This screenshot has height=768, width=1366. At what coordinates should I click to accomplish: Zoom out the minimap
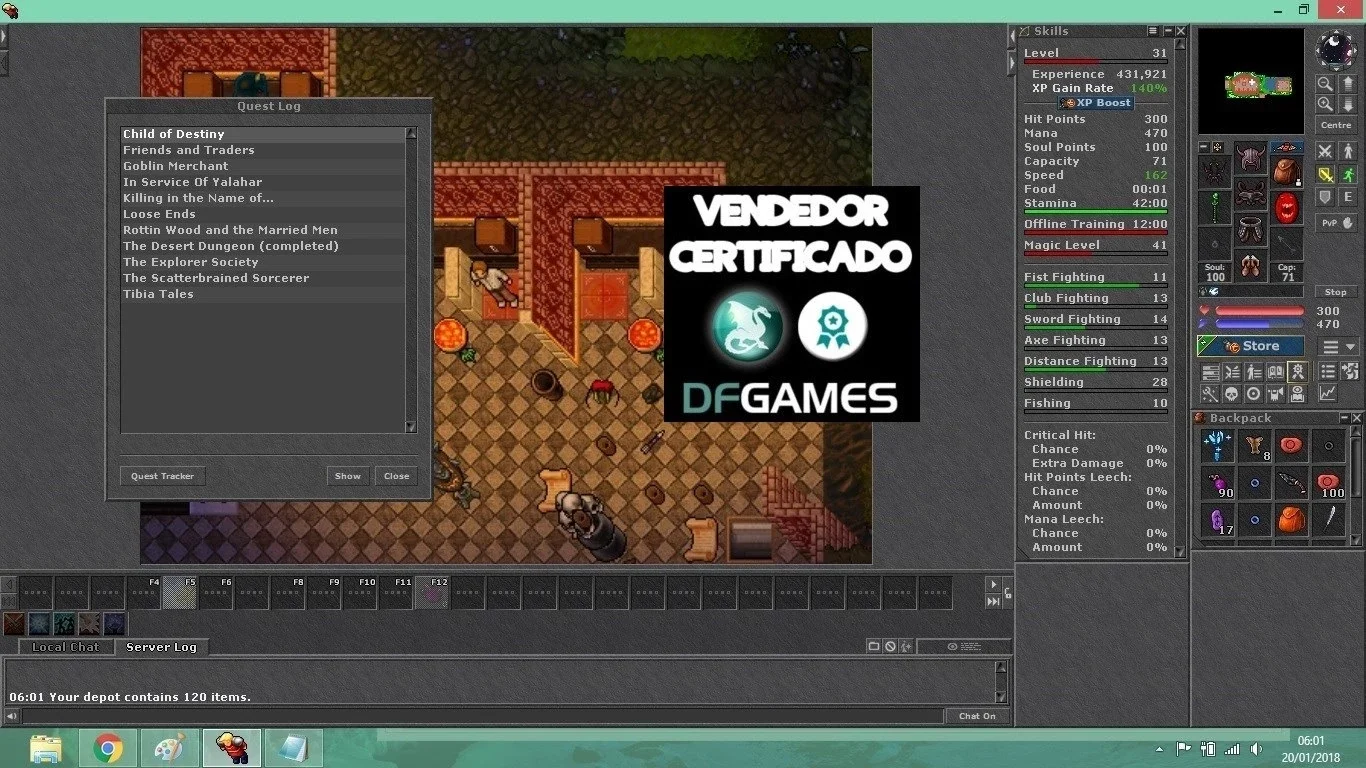click(1325, 84)
